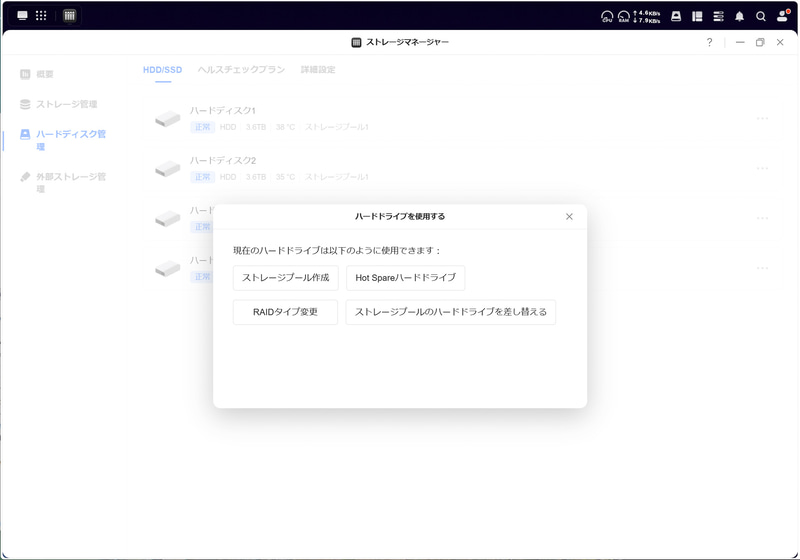The image size is (800, 560).
Task: Open ストレージ管理 in the sidebar
Action: tap(58, 104)
